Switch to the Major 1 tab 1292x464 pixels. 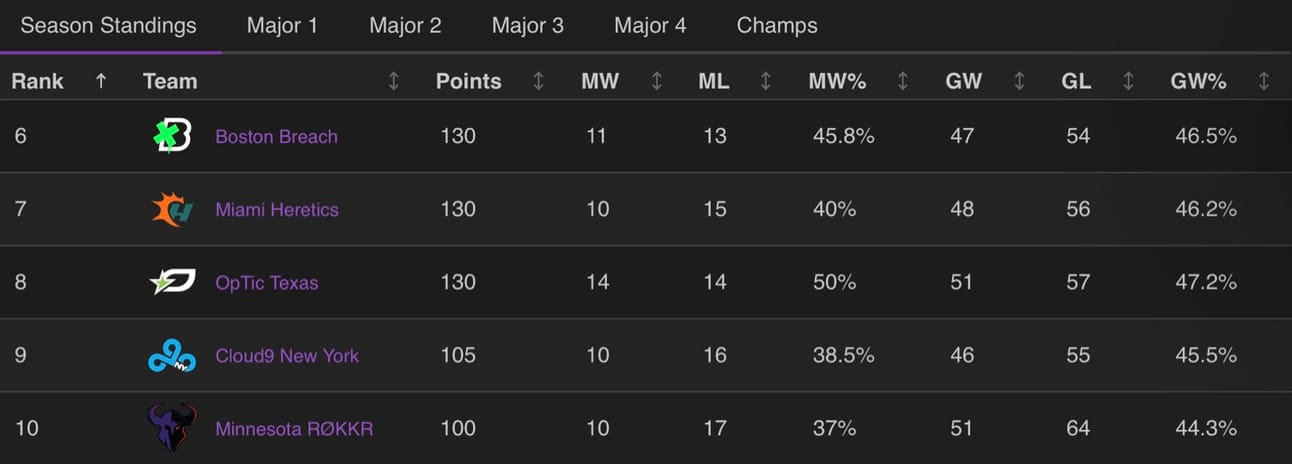point(282,26)
